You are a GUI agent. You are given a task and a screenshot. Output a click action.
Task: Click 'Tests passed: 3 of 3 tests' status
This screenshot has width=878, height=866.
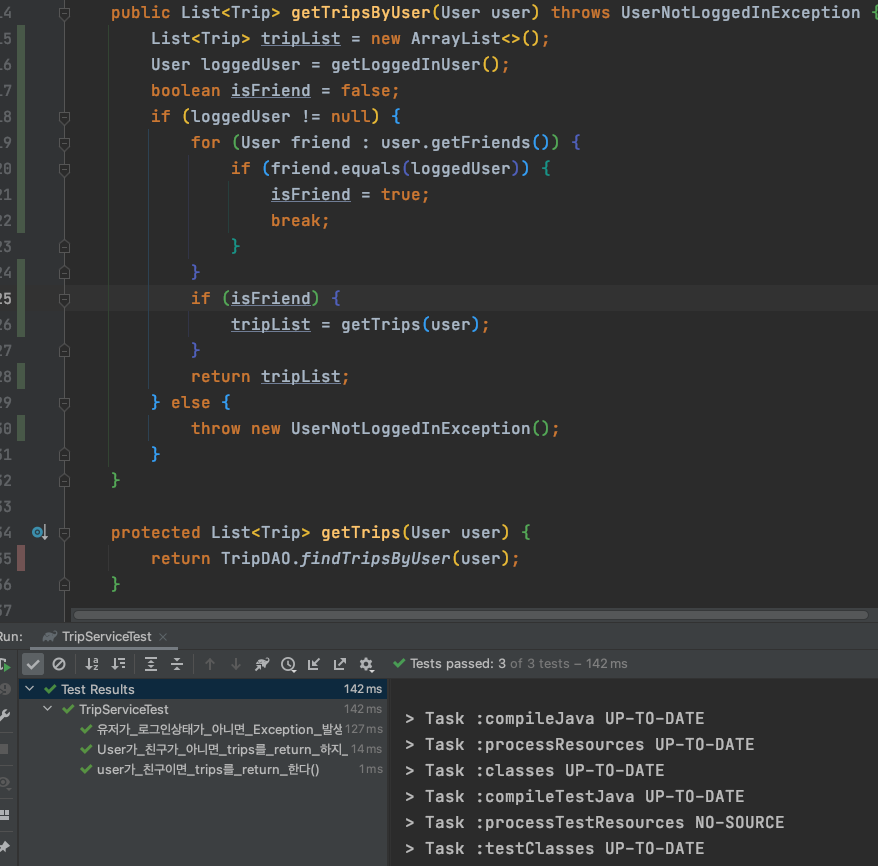[510, 664]
